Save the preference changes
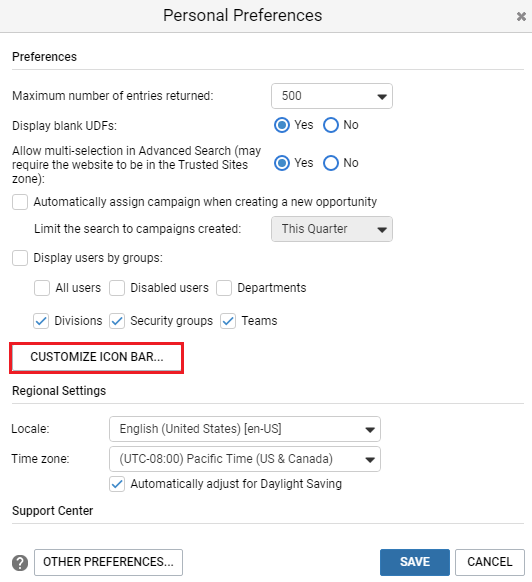This screenshot has height=582, width=532. (415, 562)
